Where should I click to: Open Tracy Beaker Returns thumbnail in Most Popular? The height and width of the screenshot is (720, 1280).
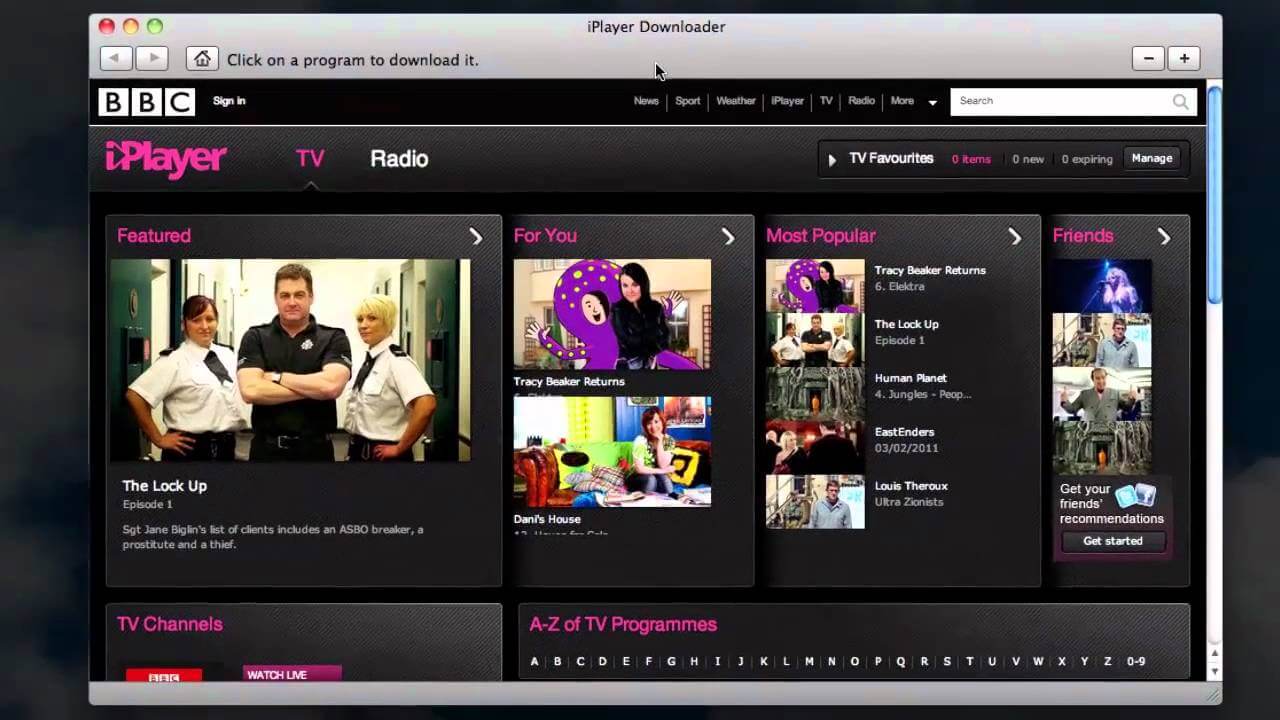tap(815, 286)
